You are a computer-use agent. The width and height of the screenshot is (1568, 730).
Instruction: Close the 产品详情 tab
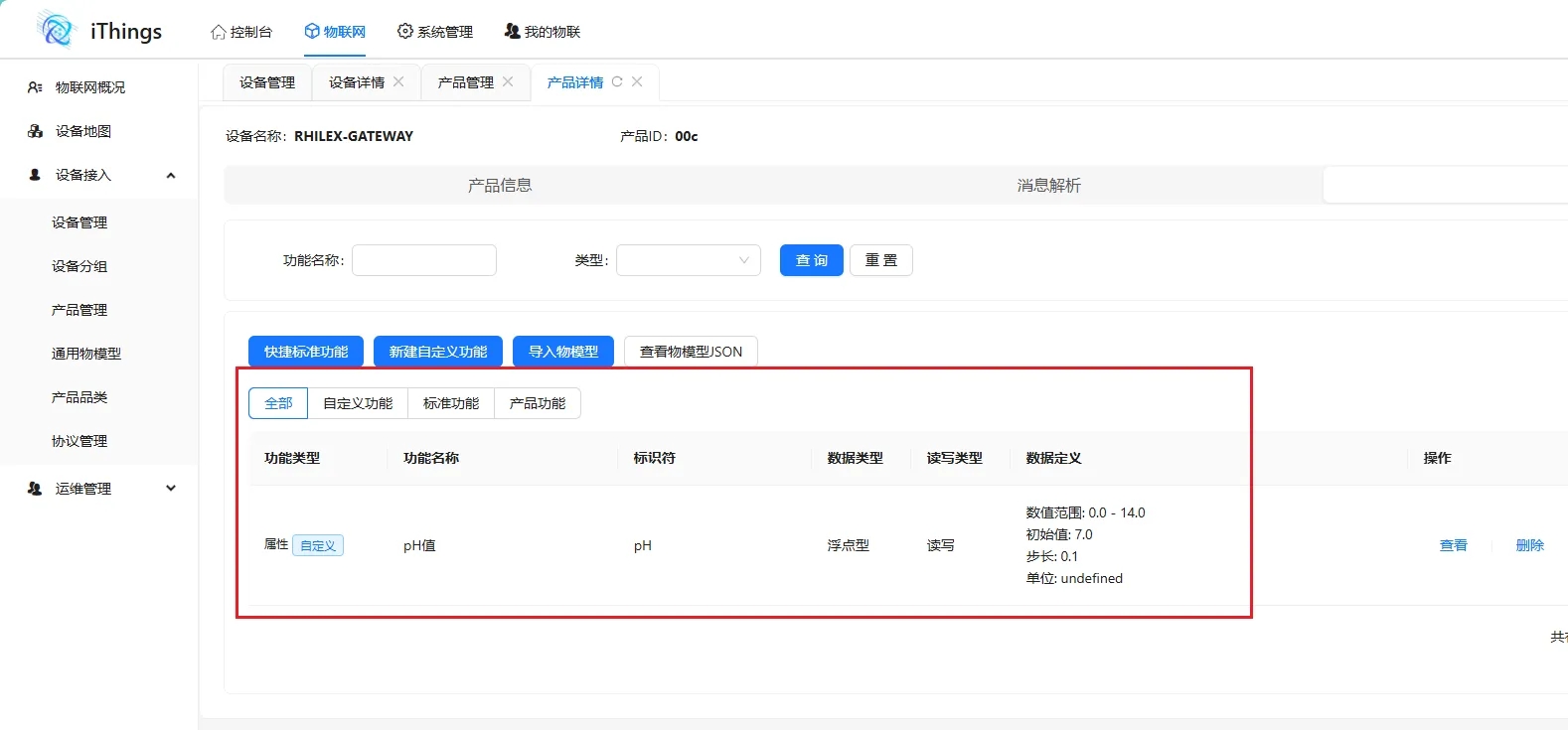click(637, 82)
